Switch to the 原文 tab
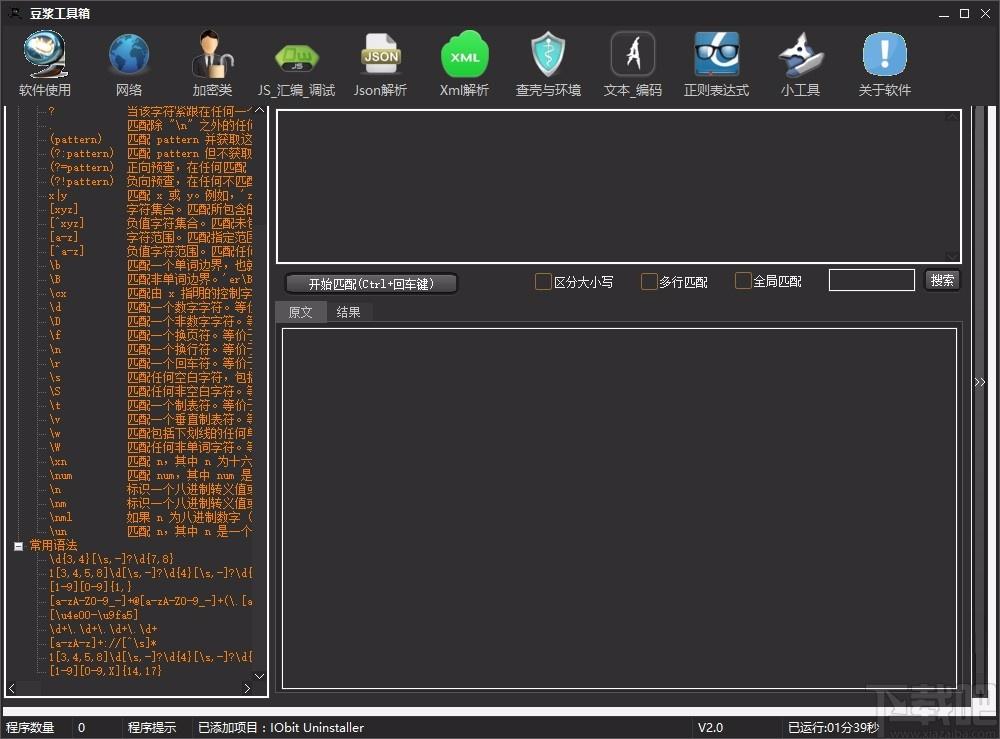 (x=300, y=312)
